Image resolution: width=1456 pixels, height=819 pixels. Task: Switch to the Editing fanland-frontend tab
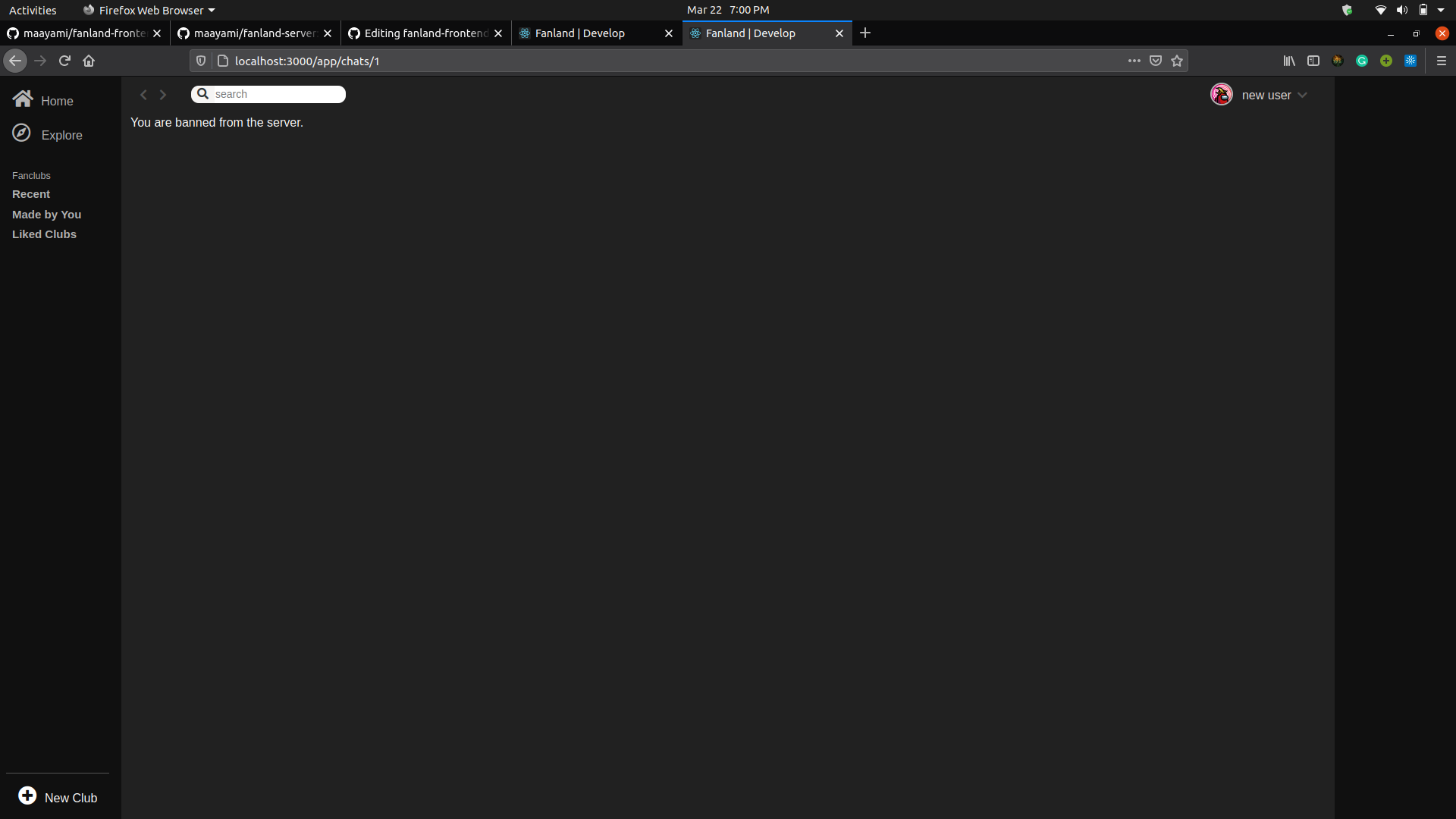tap(422, 33)
